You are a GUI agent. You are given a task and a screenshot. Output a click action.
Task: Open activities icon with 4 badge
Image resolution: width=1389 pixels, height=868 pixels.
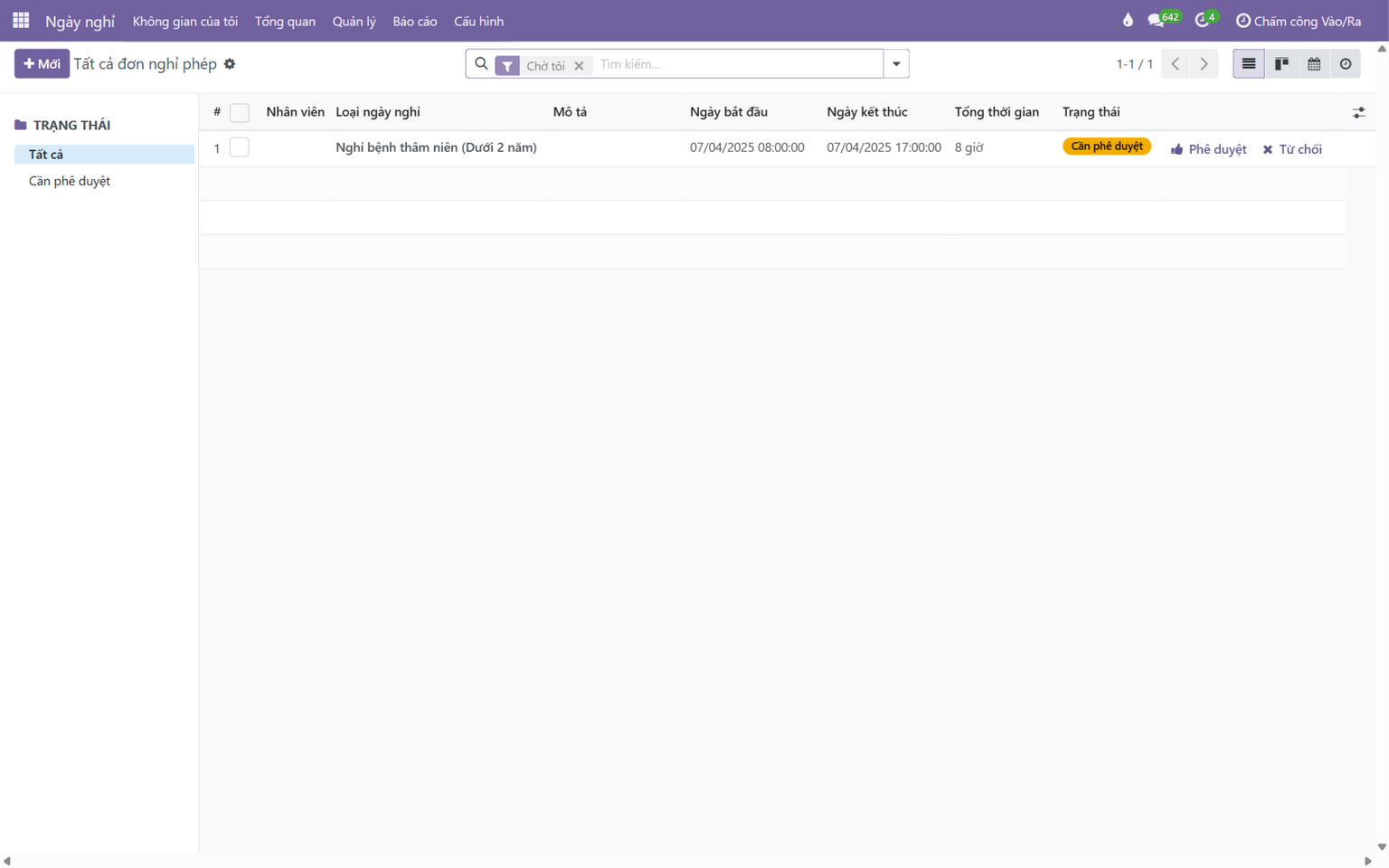coord(1206,20)
